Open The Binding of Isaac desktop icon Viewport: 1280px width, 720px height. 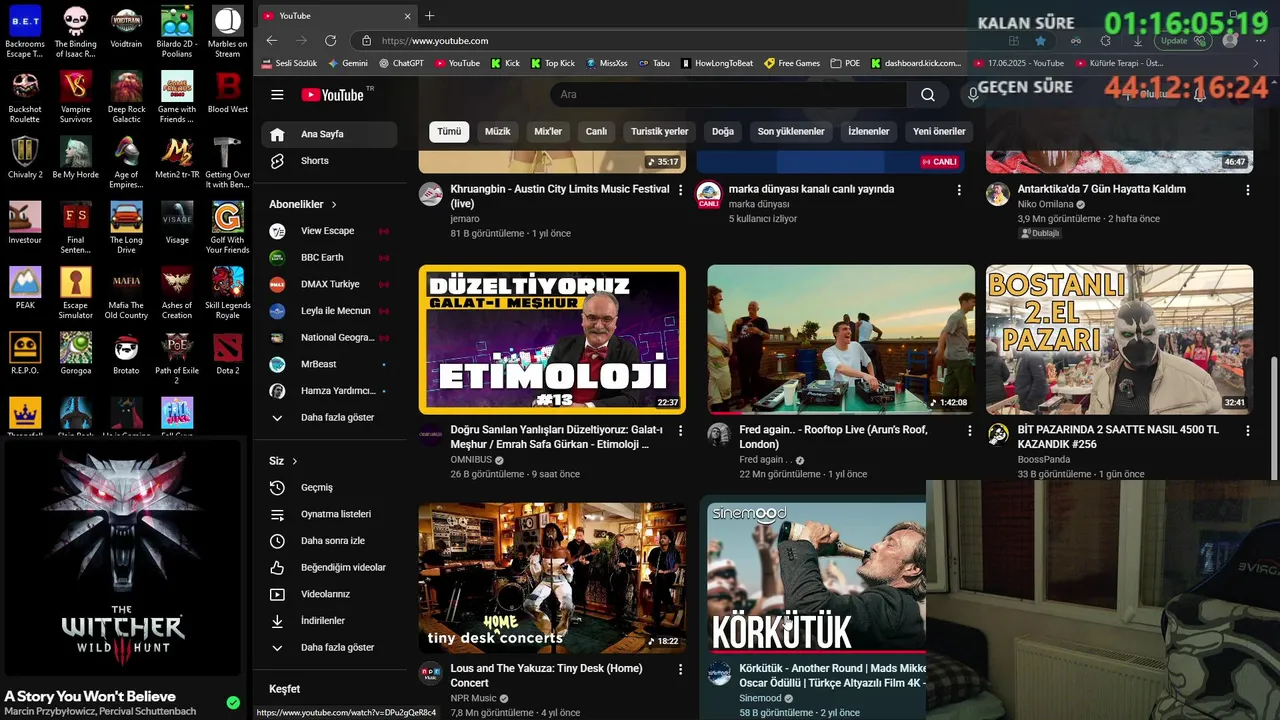tap(76, 32)
